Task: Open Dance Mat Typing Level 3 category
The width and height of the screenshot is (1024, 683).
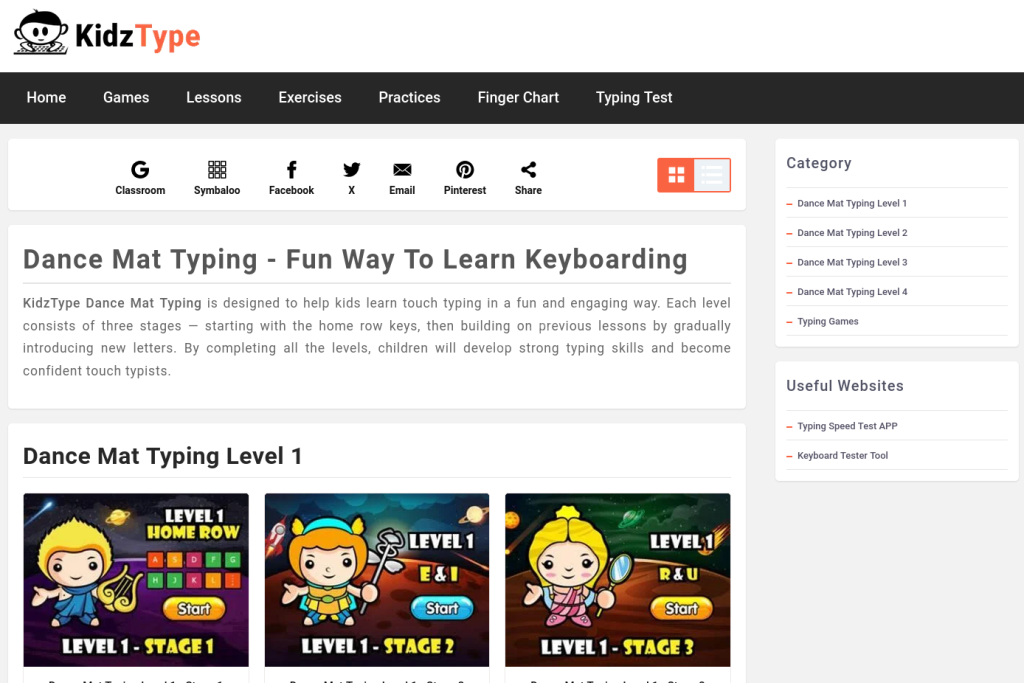Action: pyautogui.click(x=852, y=262)
